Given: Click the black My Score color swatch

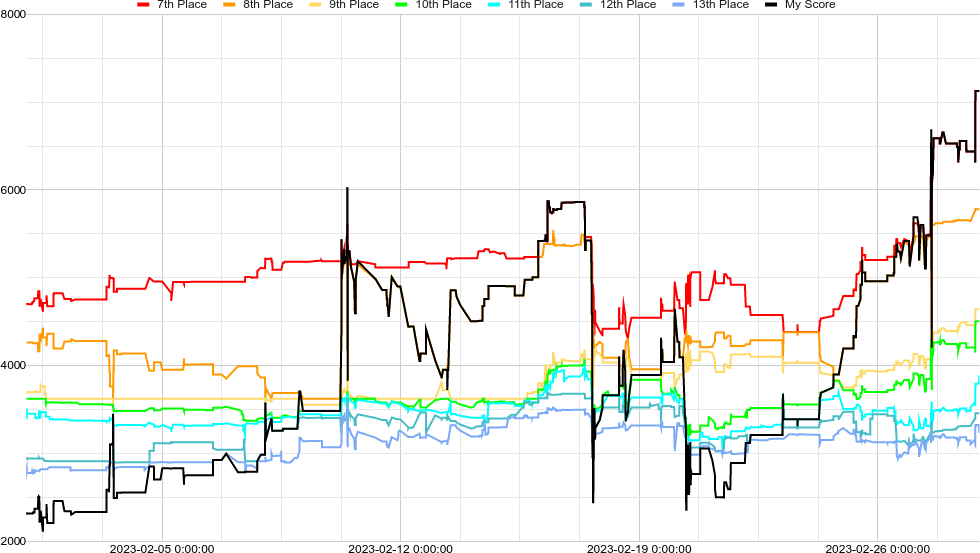Looking at the screenshot, I should pos(771,4).
